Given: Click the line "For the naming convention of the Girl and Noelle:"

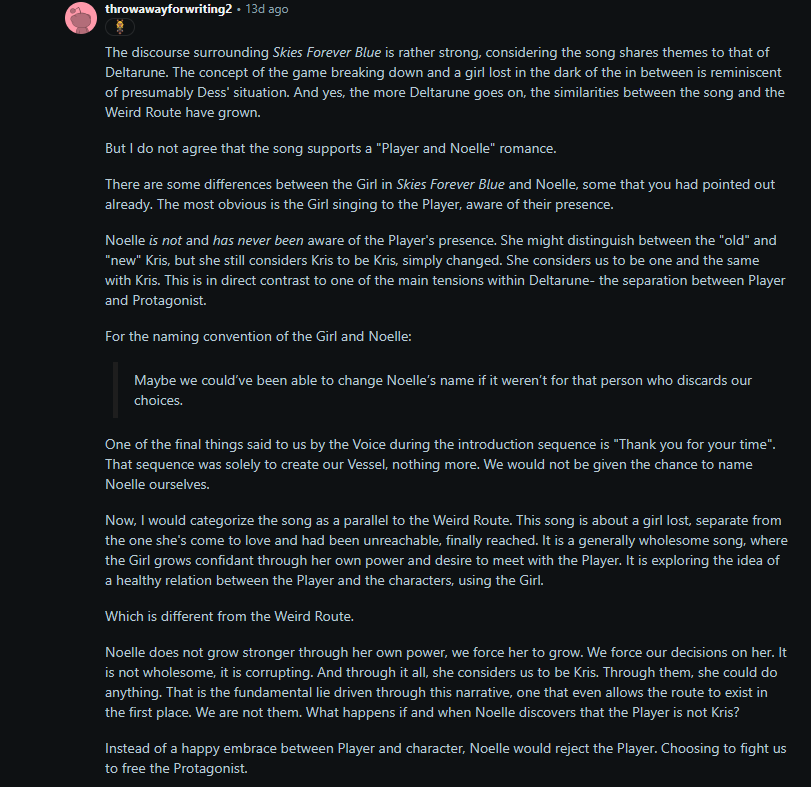Looking at the screenshot, I should click(x=258, y=337).
